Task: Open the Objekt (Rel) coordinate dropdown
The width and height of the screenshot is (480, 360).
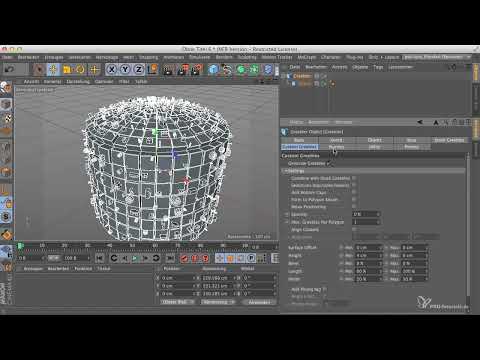Action: click(177, 302)
